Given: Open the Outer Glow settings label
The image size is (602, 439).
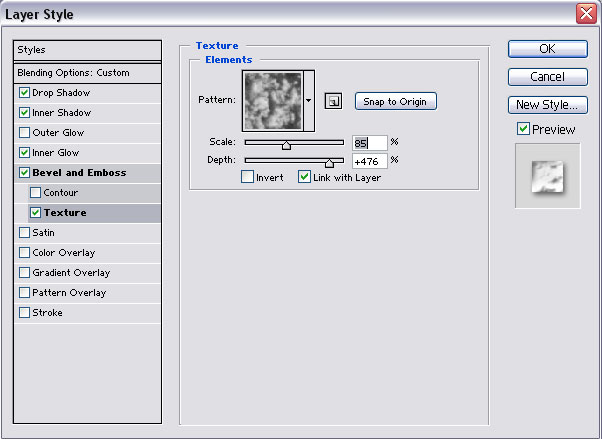Looking at the screenshot, I should (x=58, y=133).
